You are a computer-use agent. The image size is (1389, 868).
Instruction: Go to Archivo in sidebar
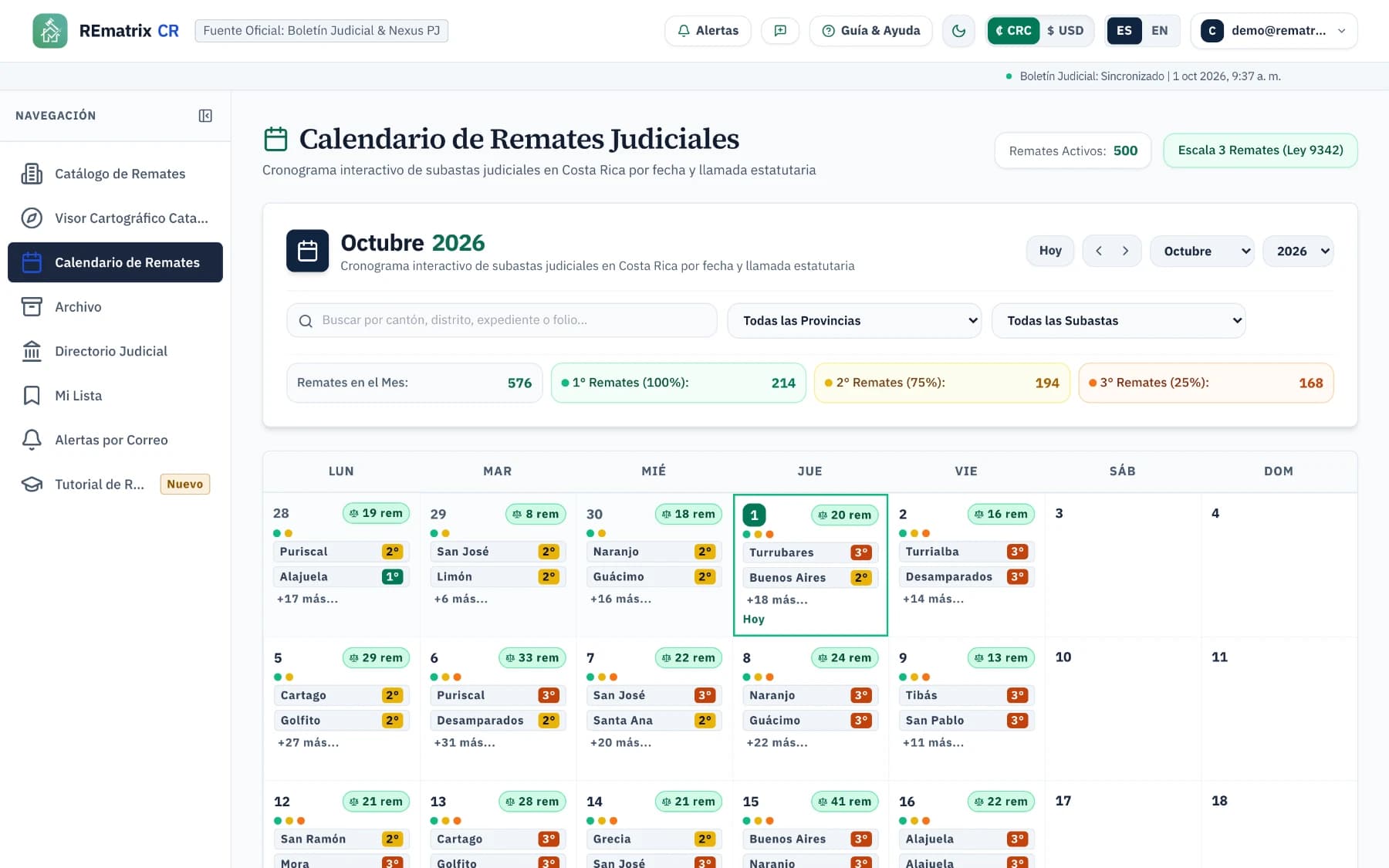pos(115,307)
